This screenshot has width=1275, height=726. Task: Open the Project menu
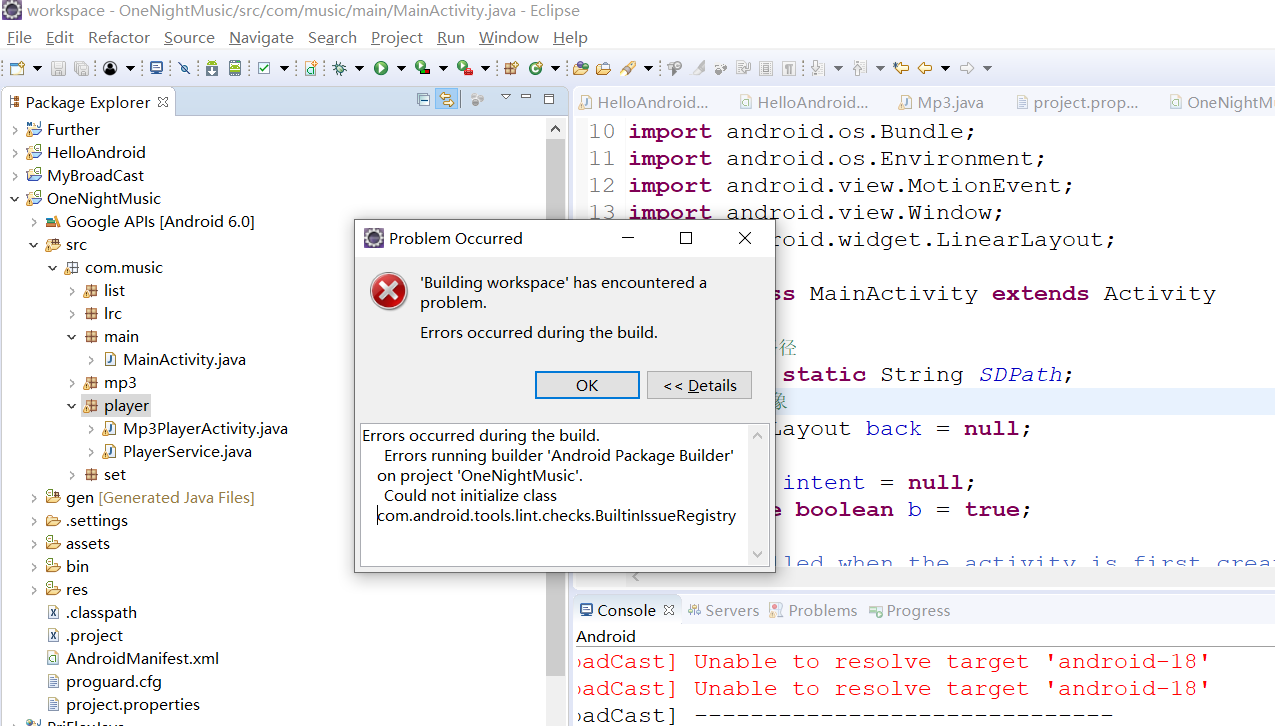(x=397, y=37)
